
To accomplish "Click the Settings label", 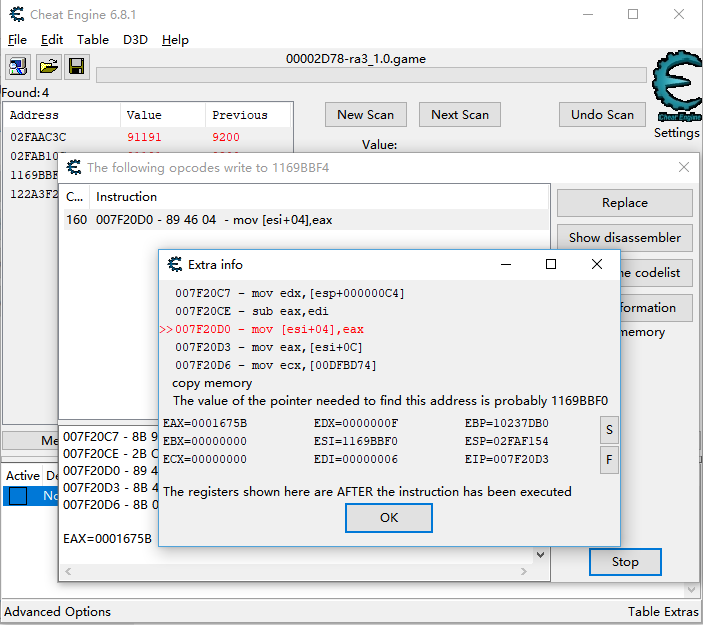I will (x=677, y=133).
